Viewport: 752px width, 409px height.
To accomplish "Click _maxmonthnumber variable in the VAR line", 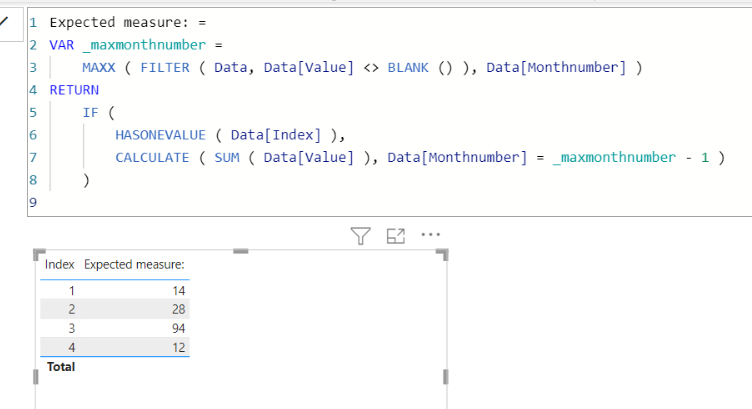I will coord(144,45).
